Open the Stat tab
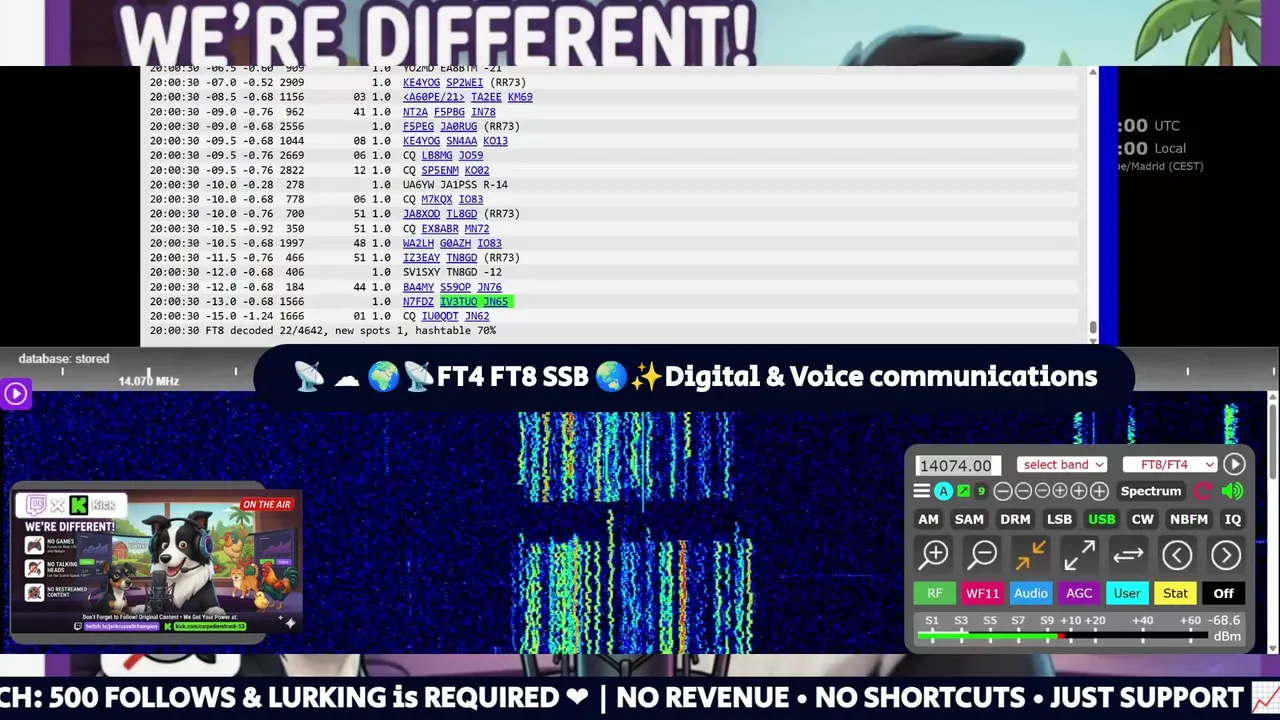Screen dimensions: 1280x720 pyautogui.click(x=1175, y=593)
